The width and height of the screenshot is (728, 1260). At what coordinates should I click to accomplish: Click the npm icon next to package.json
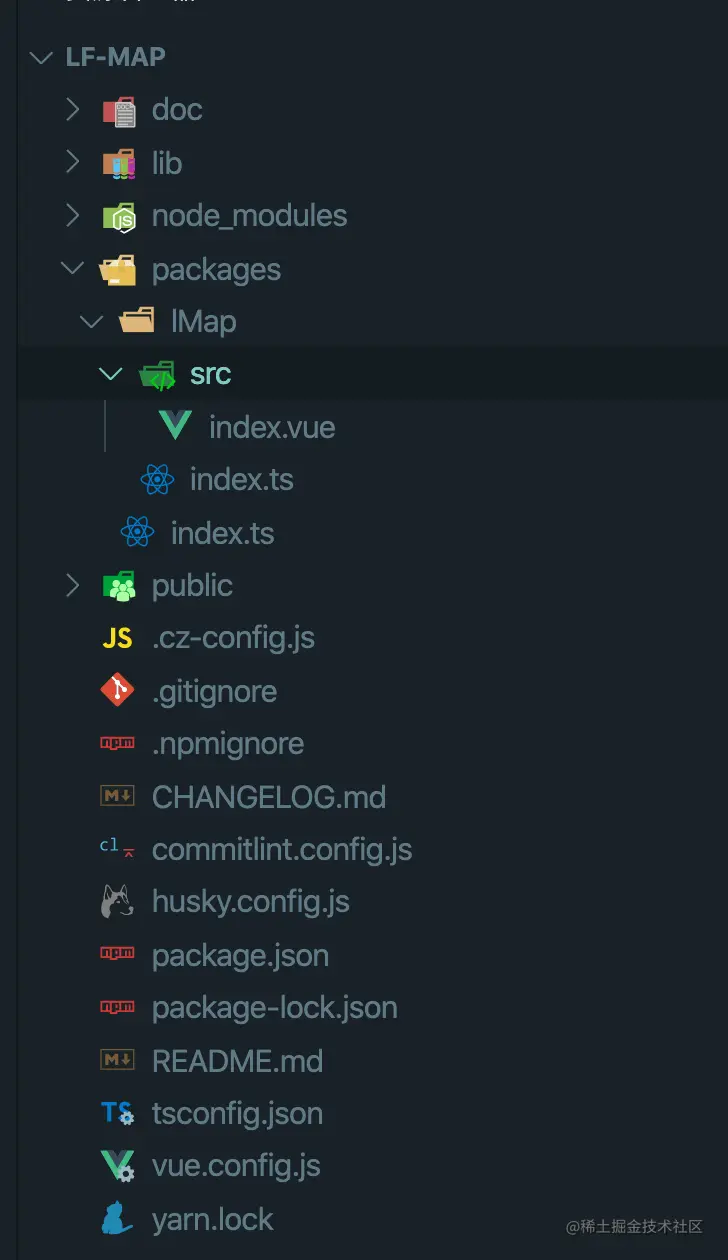click(116, 953)
